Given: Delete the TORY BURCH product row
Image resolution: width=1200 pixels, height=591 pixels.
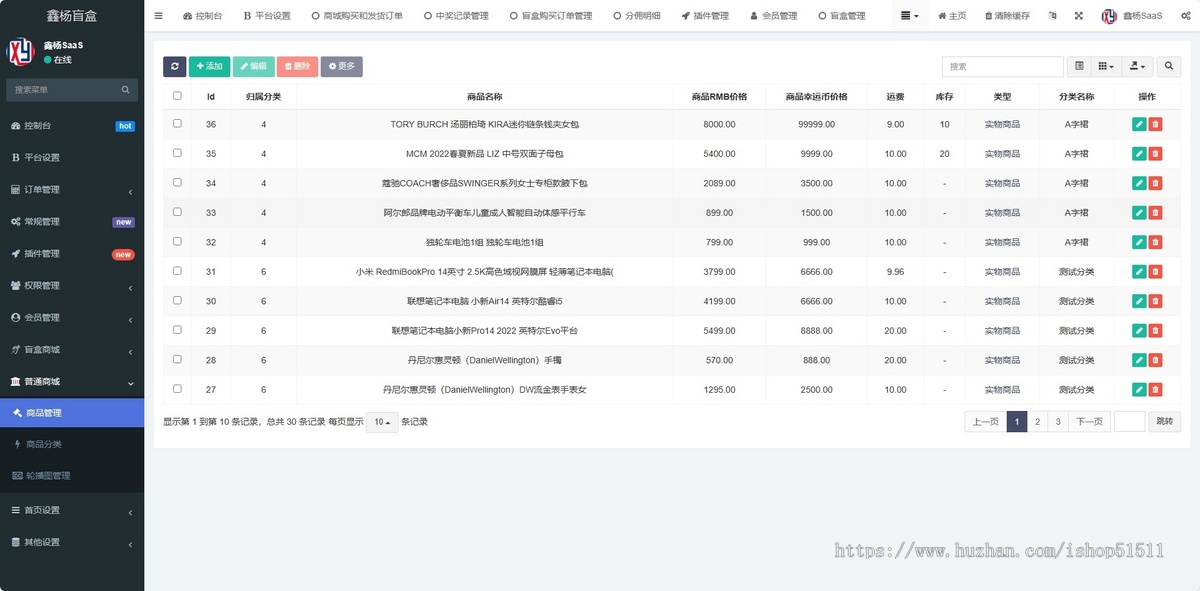Looking at the screenshot, I should (1155, 124).
